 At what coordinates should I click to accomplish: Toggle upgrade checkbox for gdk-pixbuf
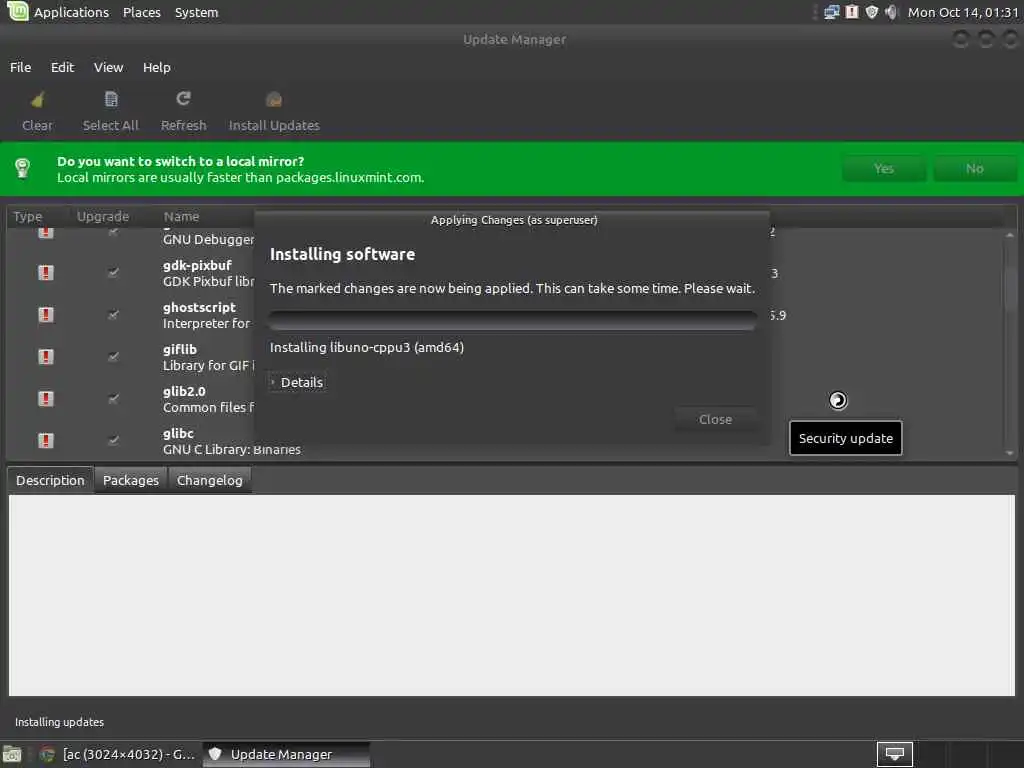point(113,272)
